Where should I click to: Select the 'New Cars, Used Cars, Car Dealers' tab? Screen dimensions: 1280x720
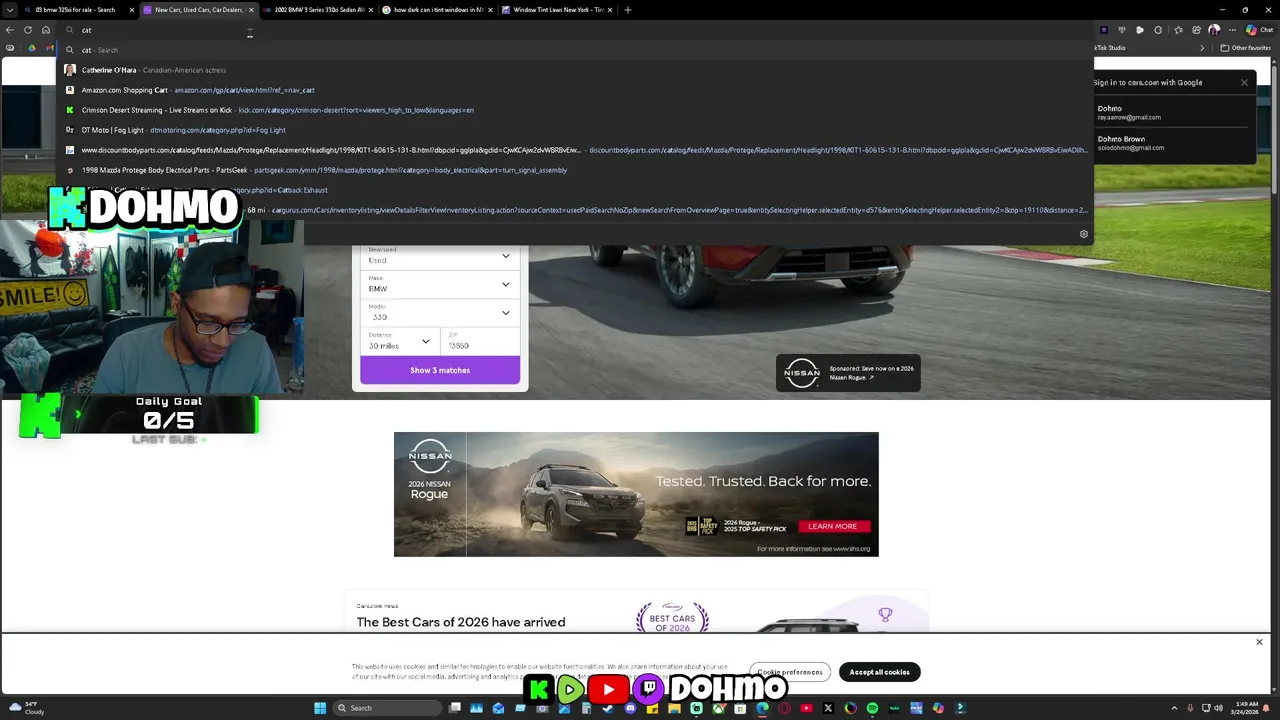[197, 10]
